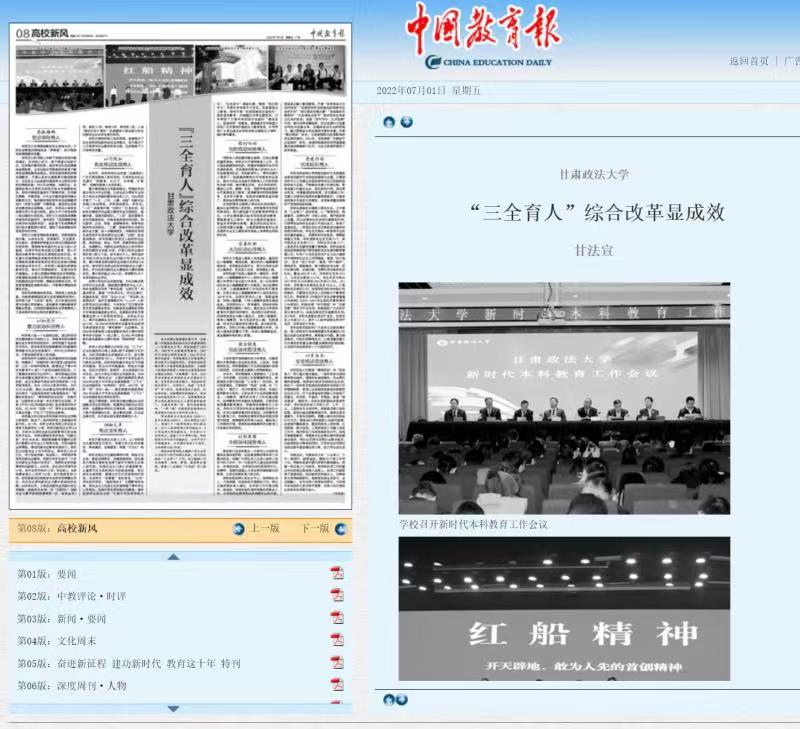Collapse page list with the up triangle
The height and width of the screenshot is (729, 800).
click(173, 557)
